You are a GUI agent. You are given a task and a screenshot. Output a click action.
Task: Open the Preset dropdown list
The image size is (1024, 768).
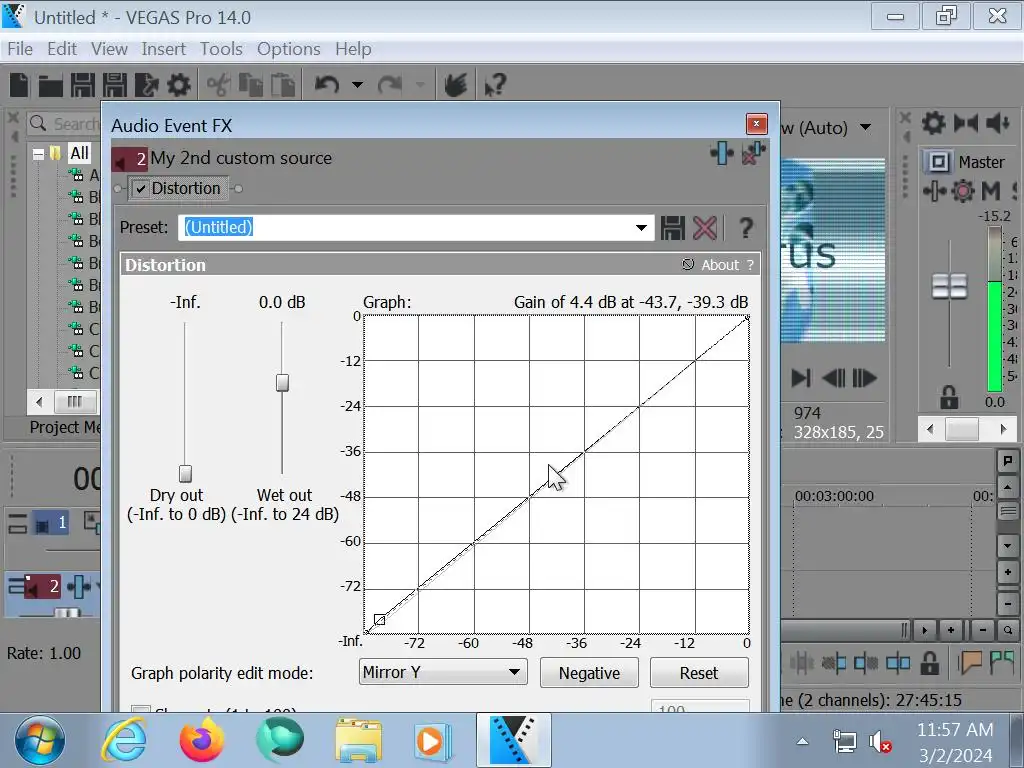(641, 227)
